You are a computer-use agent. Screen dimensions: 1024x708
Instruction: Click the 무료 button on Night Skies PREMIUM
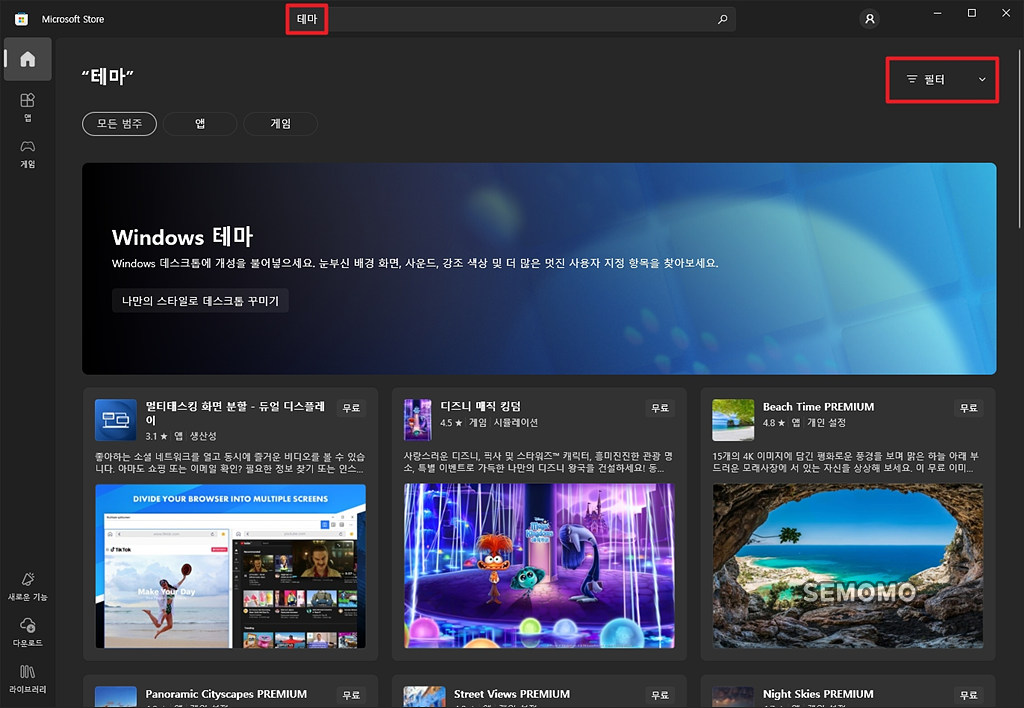(x=968, y=696)
